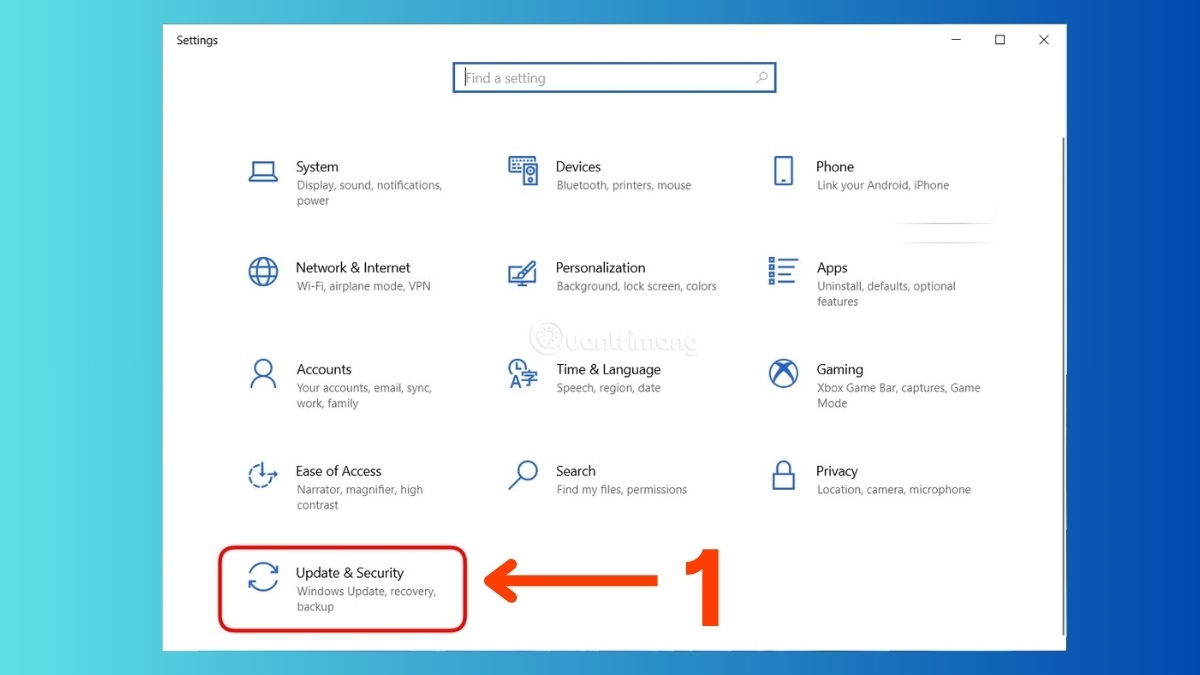The image size is (1200, 675).
Task: Select the Search category magnifier icon
Action: click(523, 475)
